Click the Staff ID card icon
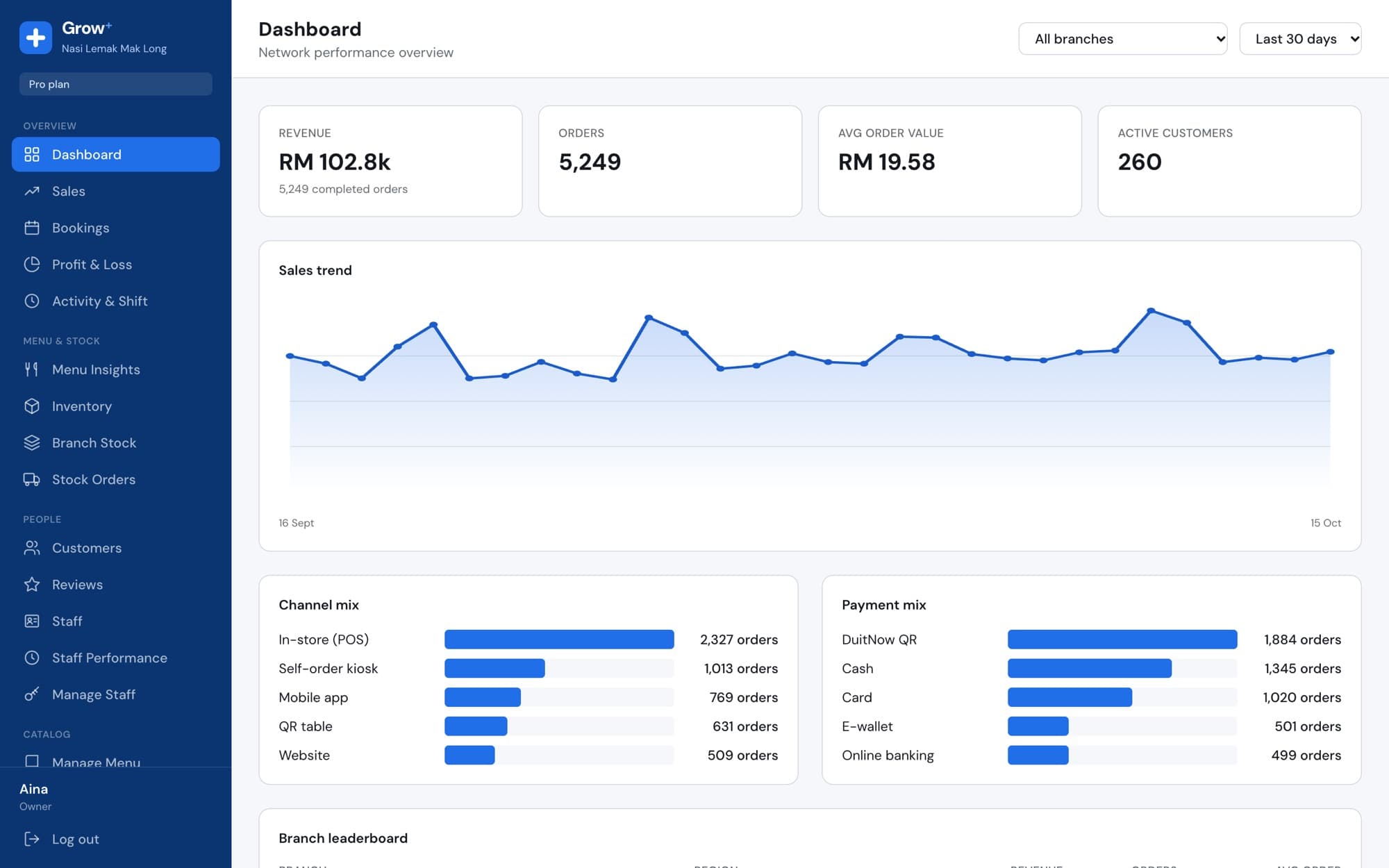The height and width of the screenshot is (868, 1389). [32, 621]
